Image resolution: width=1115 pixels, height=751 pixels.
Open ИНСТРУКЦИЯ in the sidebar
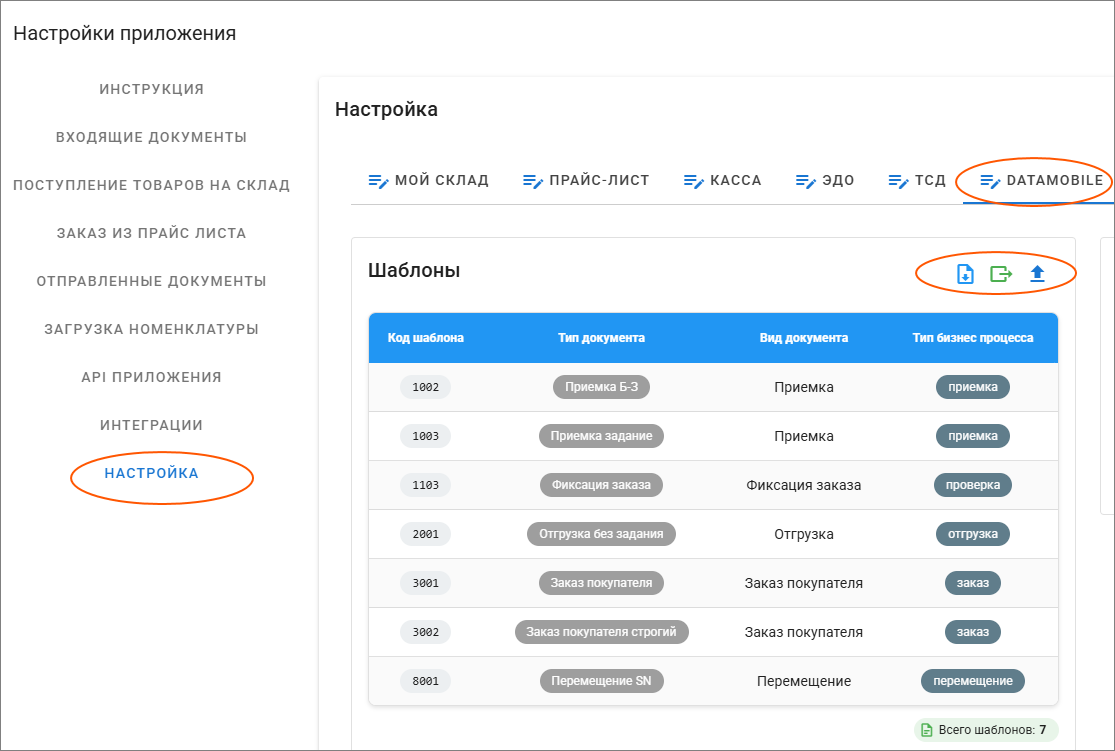(151, 89)
